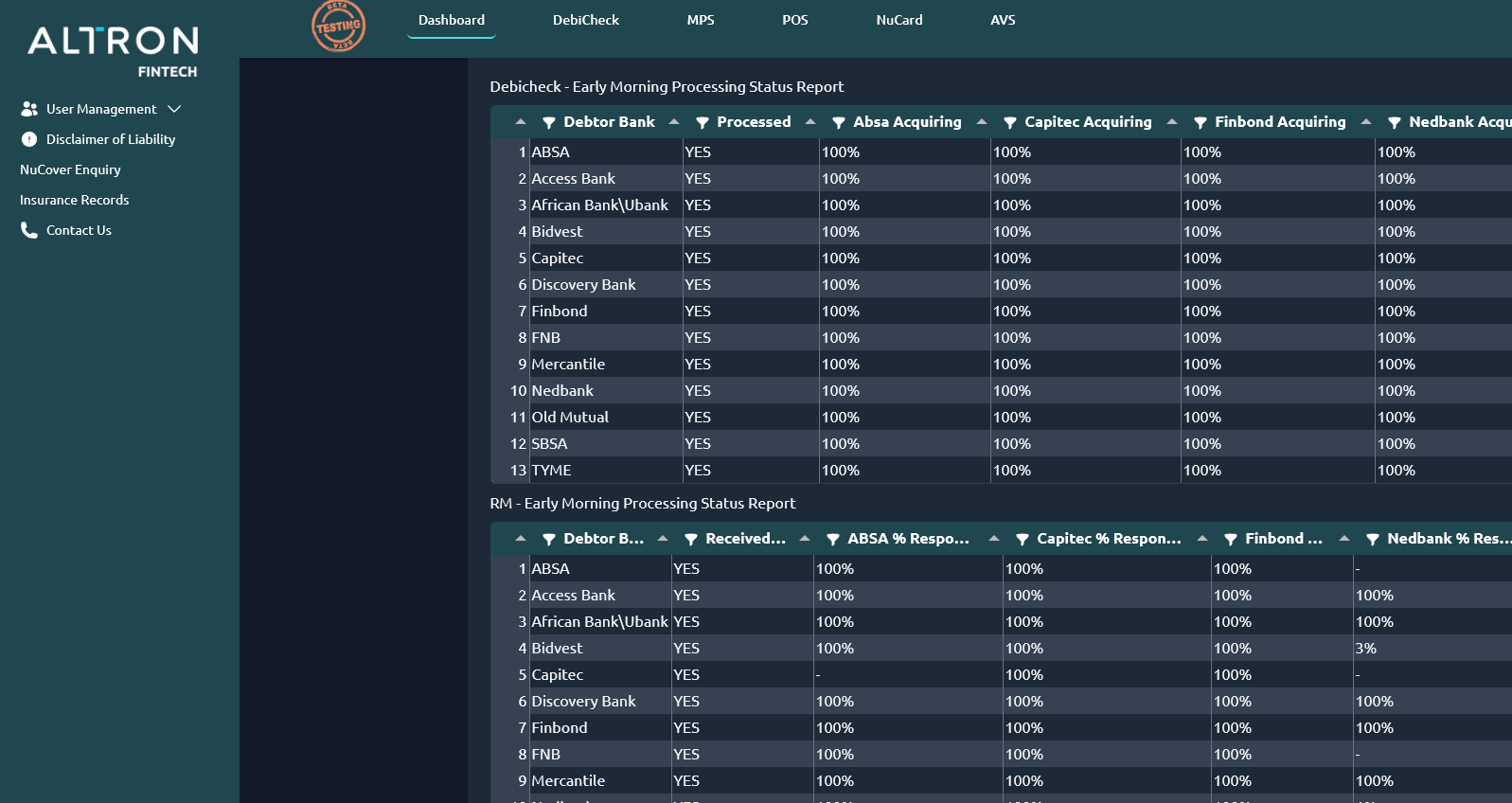
Task: Select Discovery Bank row in Debicheck table
Action: pos(583,284)
